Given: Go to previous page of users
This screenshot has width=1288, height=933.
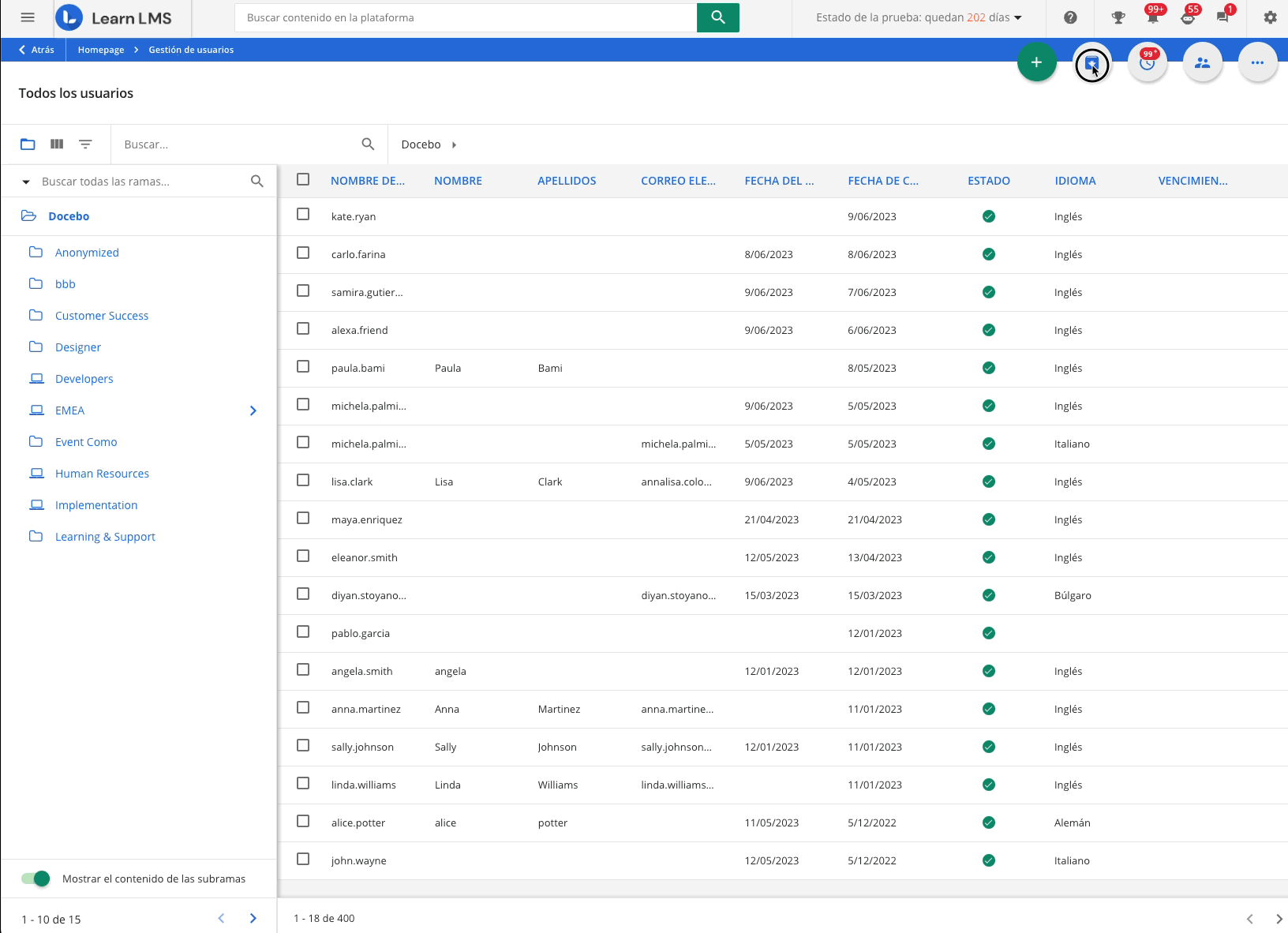Looking at the screenshot, I should pos(1249,919).
